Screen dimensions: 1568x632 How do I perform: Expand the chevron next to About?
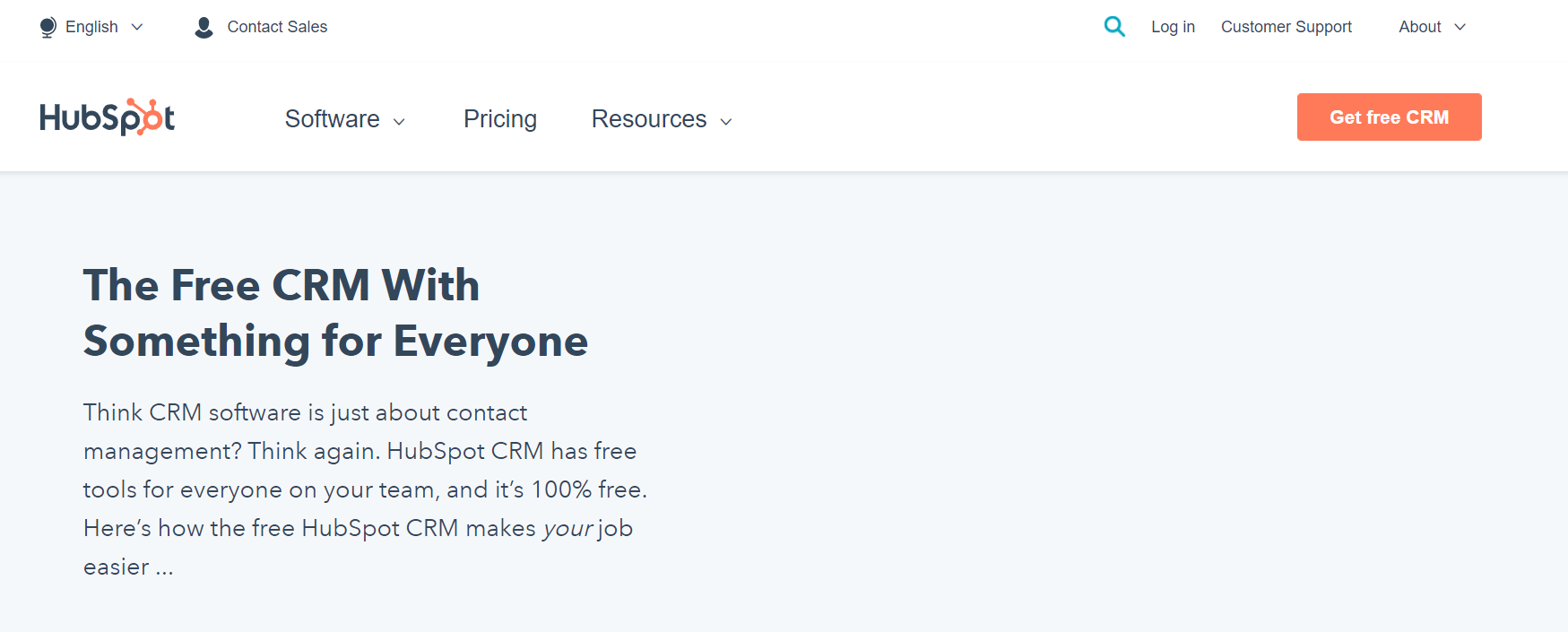pos(1460,27)
